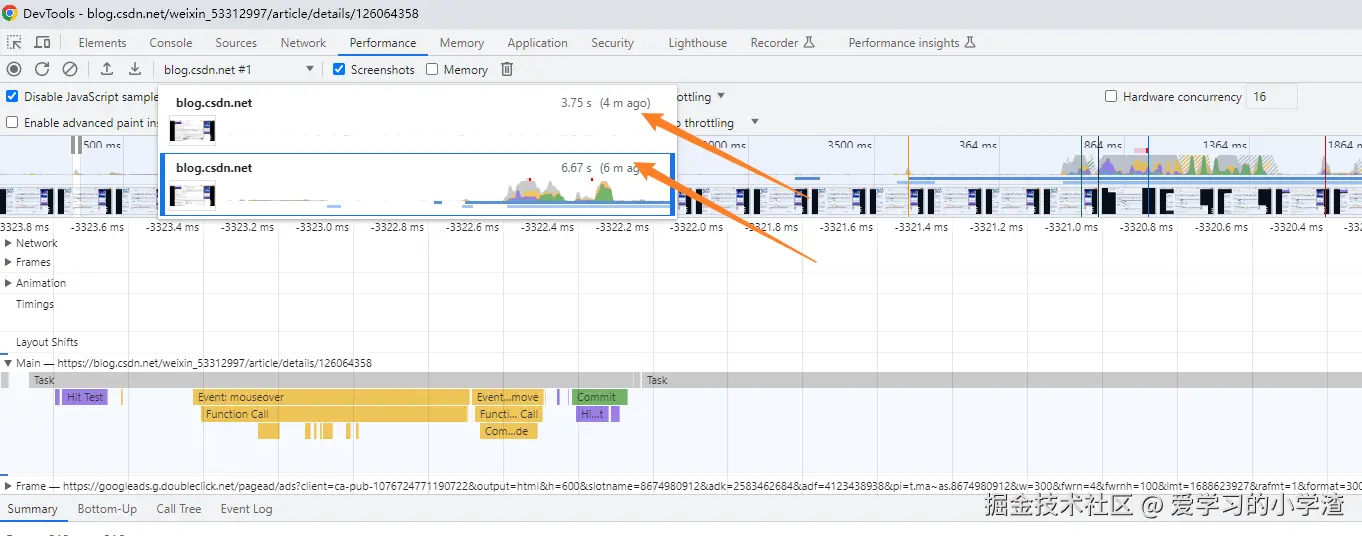Click the Event...move flame bar
Viewport: 1362px width, 536px height.
tap(508, 397)
